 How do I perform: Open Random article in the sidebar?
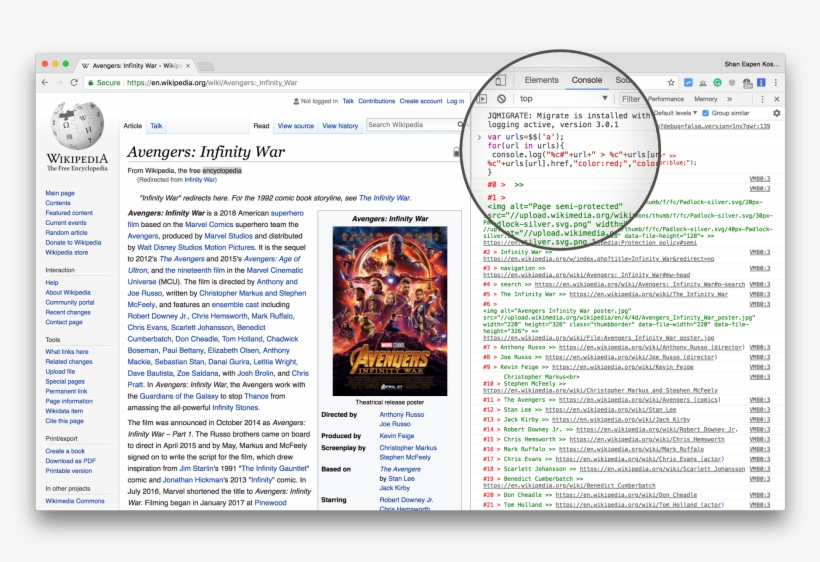(66, 232)
